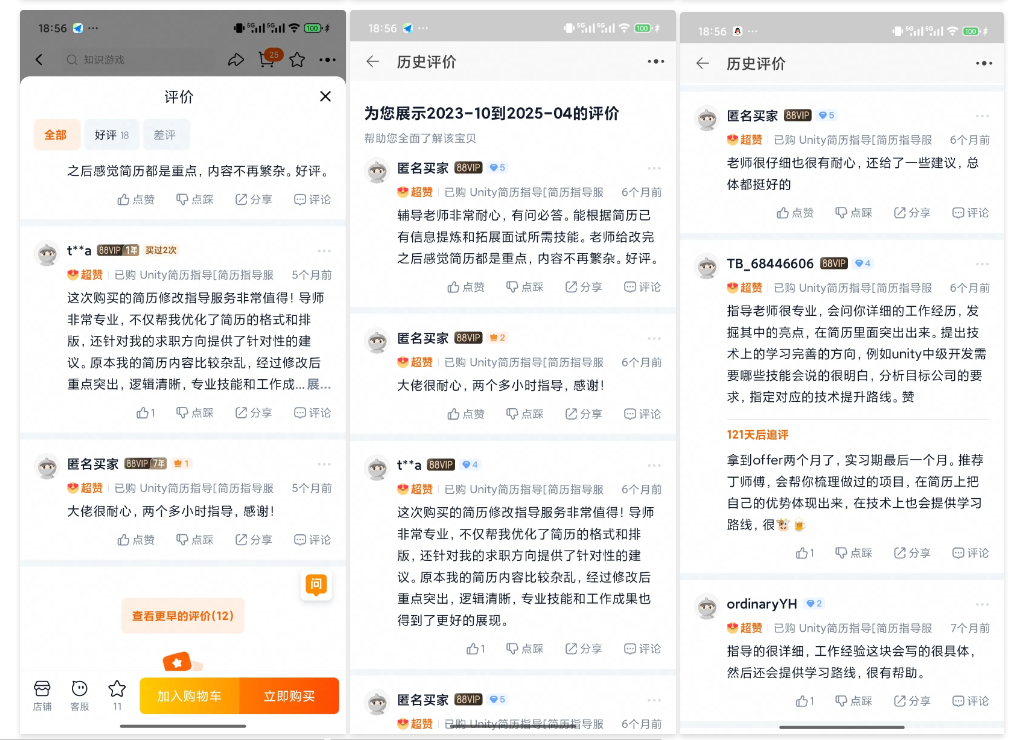Close the 评价 review panel
The height and width of the screenshot is (740, 1030).
click(x=325, y=96)
